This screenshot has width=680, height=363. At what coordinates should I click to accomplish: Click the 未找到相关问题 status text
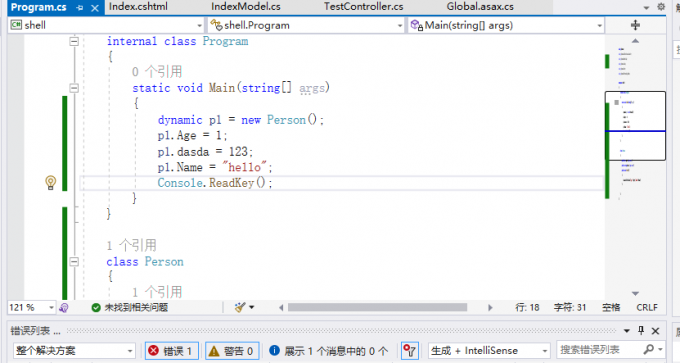136,307
